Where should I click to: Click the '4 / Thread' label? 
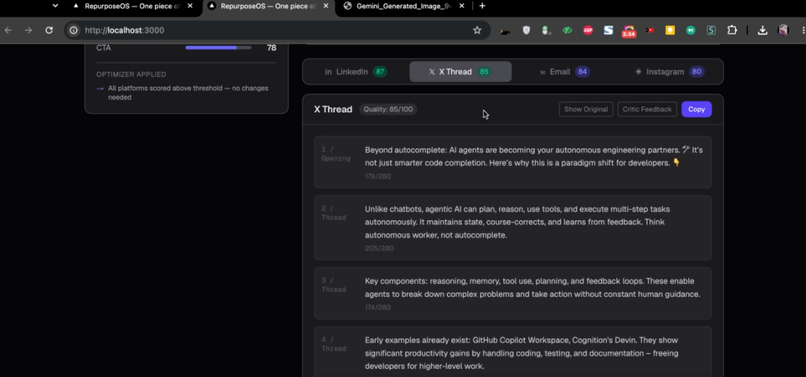coord(334,344)
